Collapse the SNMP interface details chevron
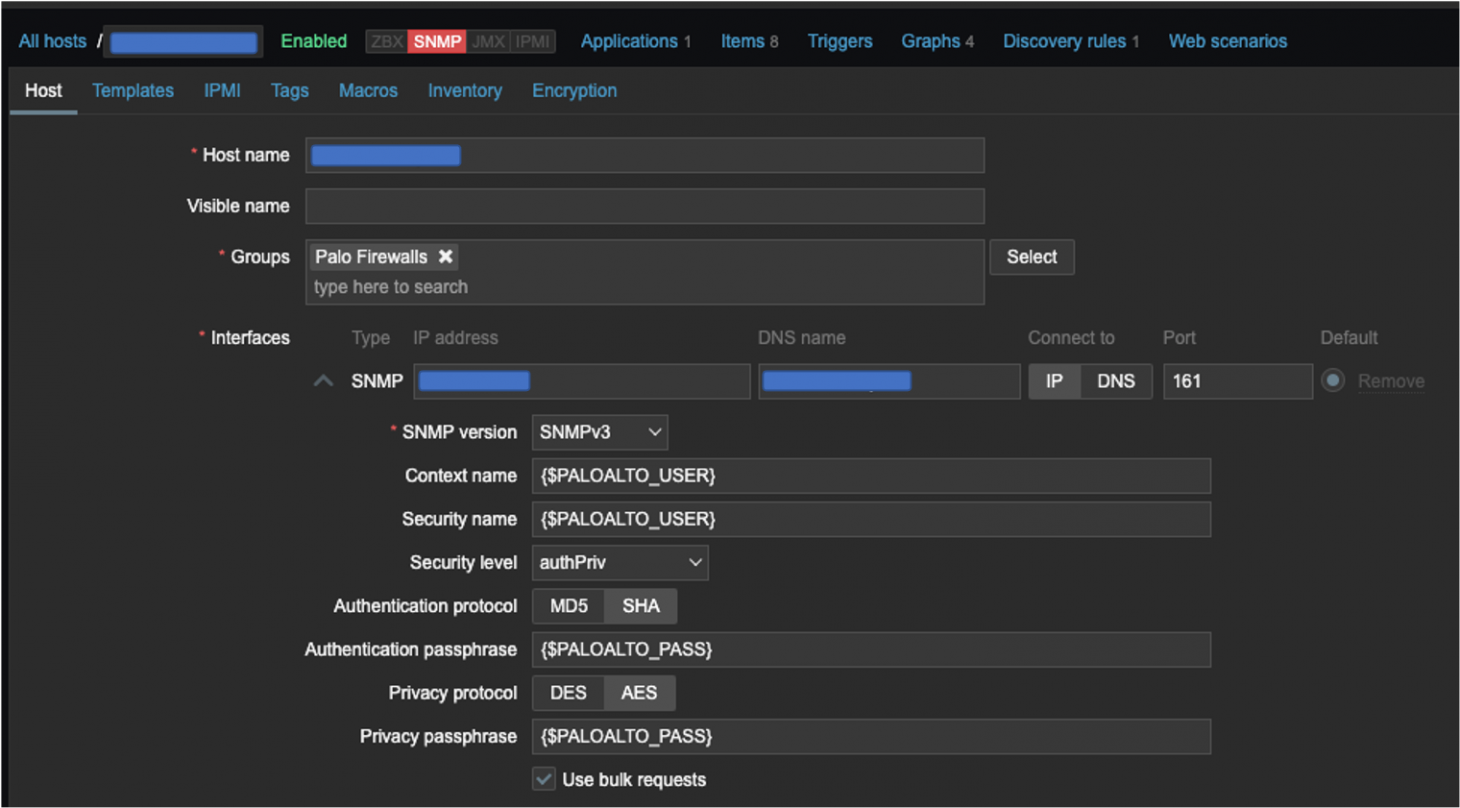This screenshot has width=1460, height=808. tap(323, 381)
